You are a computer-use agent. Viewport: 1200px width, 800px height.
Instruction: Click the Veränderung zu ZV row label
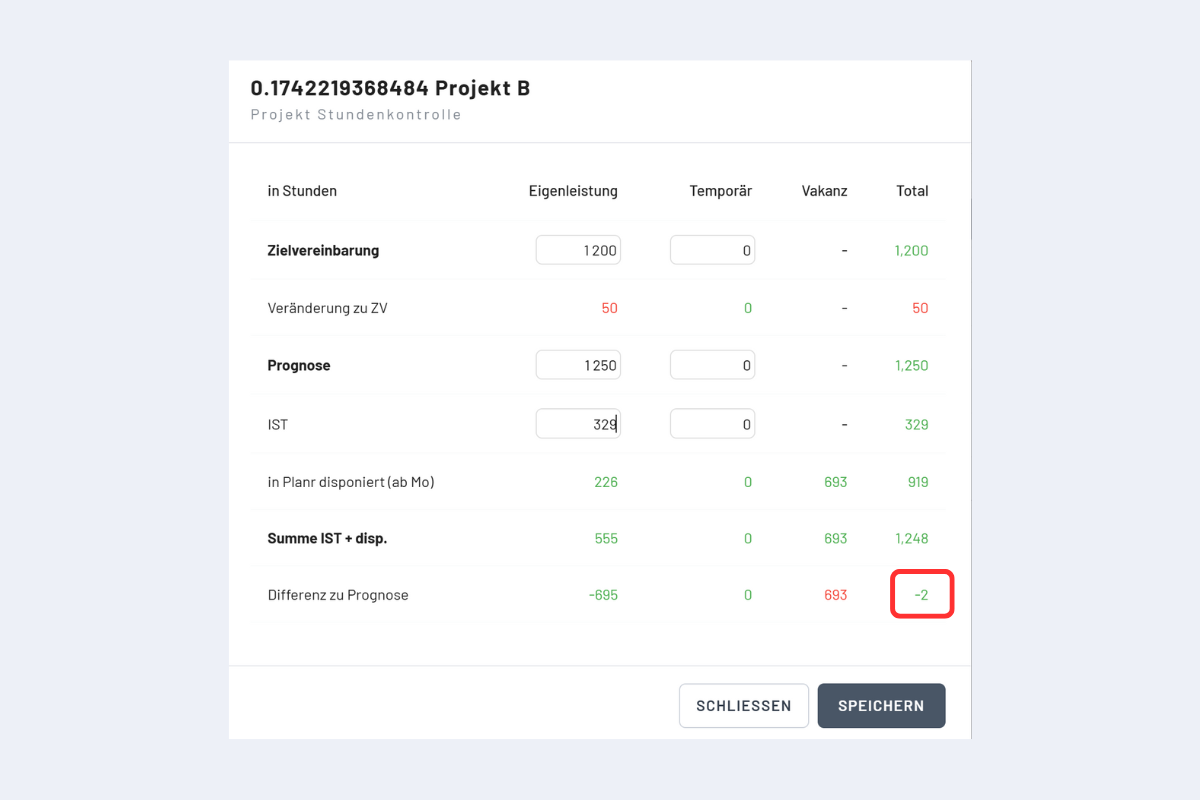(x=327, y=308)
